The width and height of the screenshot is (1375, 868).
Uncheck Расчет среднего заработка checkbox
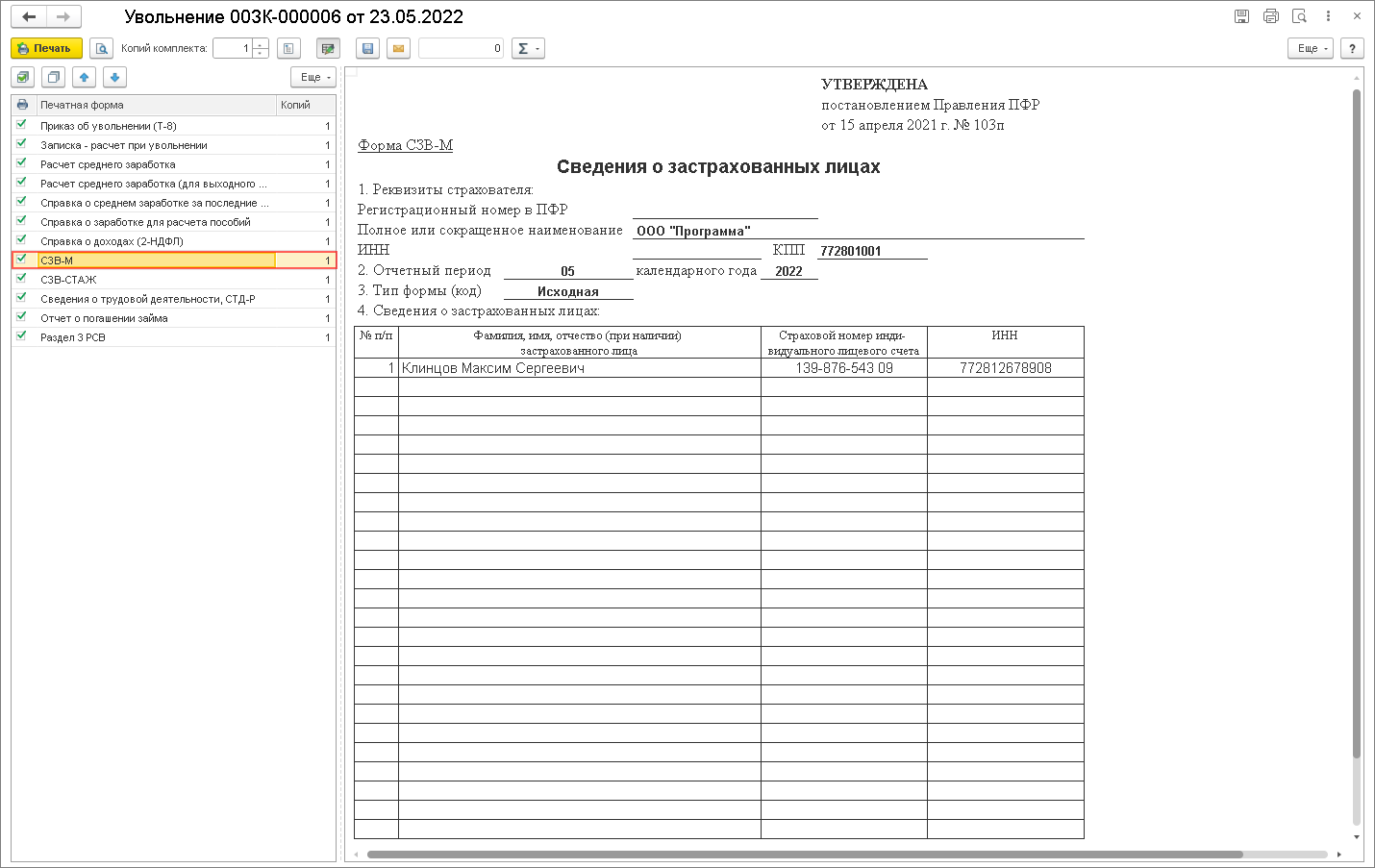(x=21, y=163)
